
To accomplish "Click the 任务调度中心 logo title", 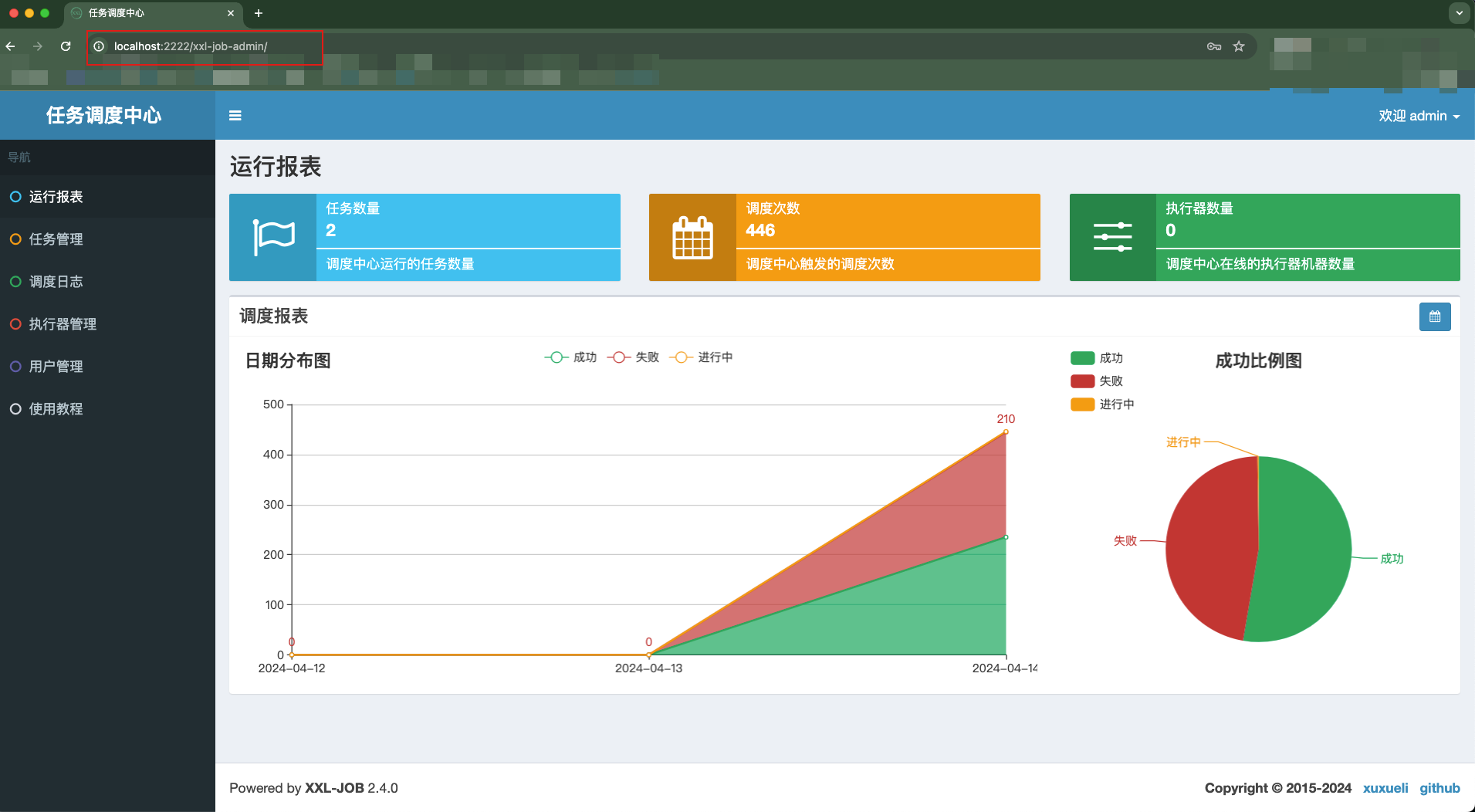I will coord(104,115).
